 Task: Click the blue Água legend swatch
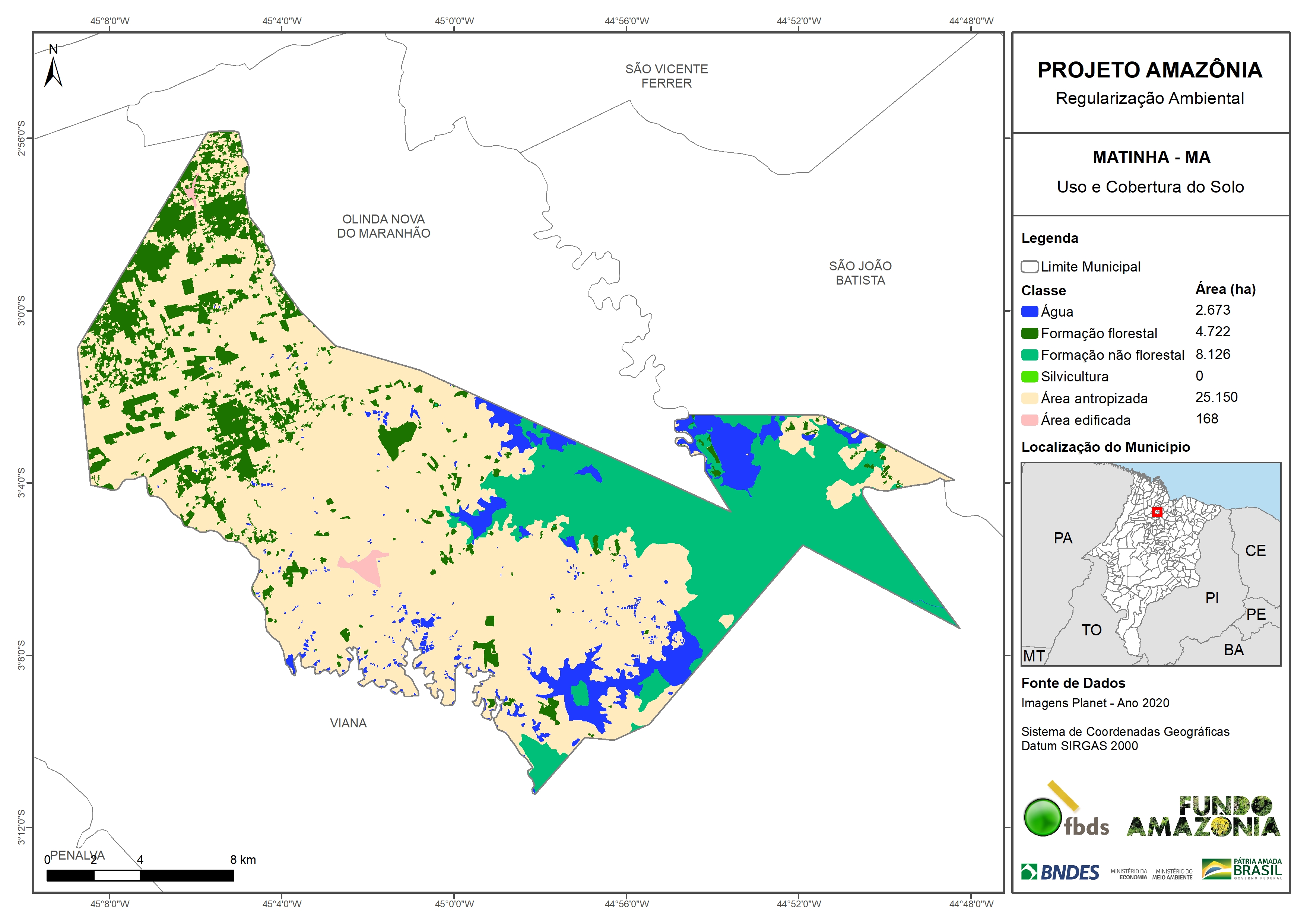[1029, 311]
